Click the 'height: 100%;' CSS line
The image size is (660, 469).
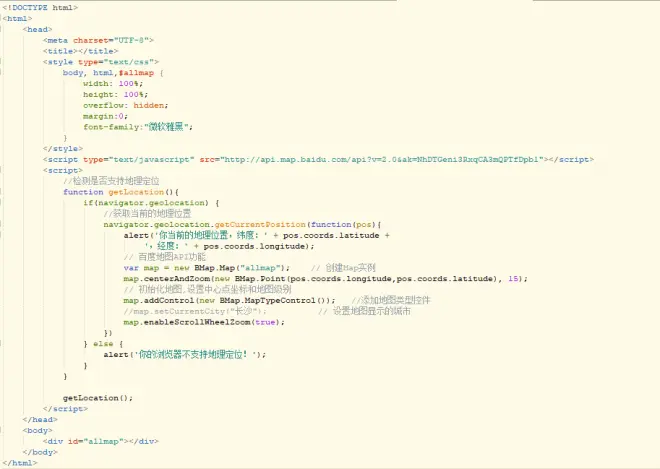115,95
